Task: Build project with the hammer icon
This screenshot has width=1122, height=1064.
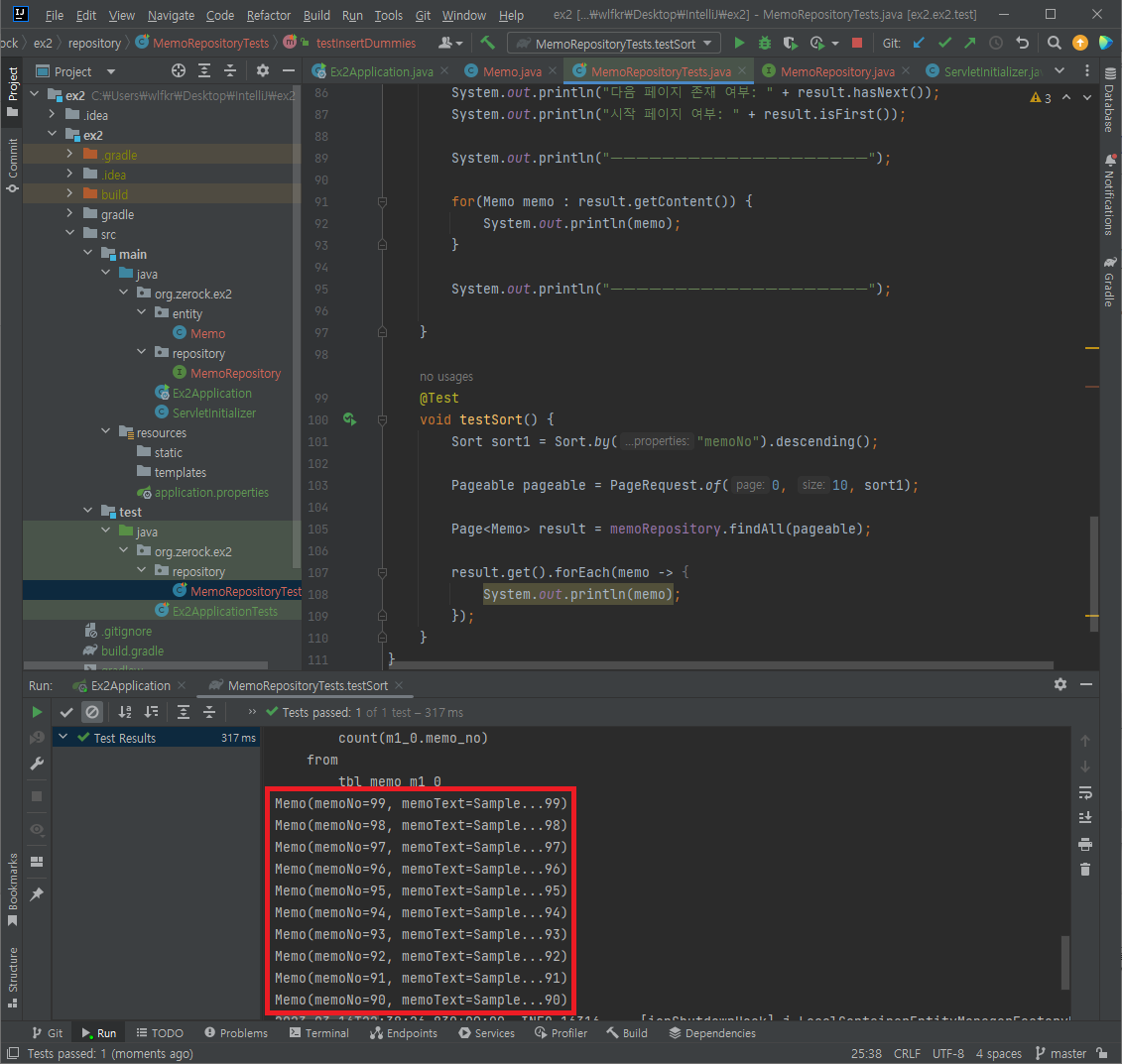Action: coord(487,43)
